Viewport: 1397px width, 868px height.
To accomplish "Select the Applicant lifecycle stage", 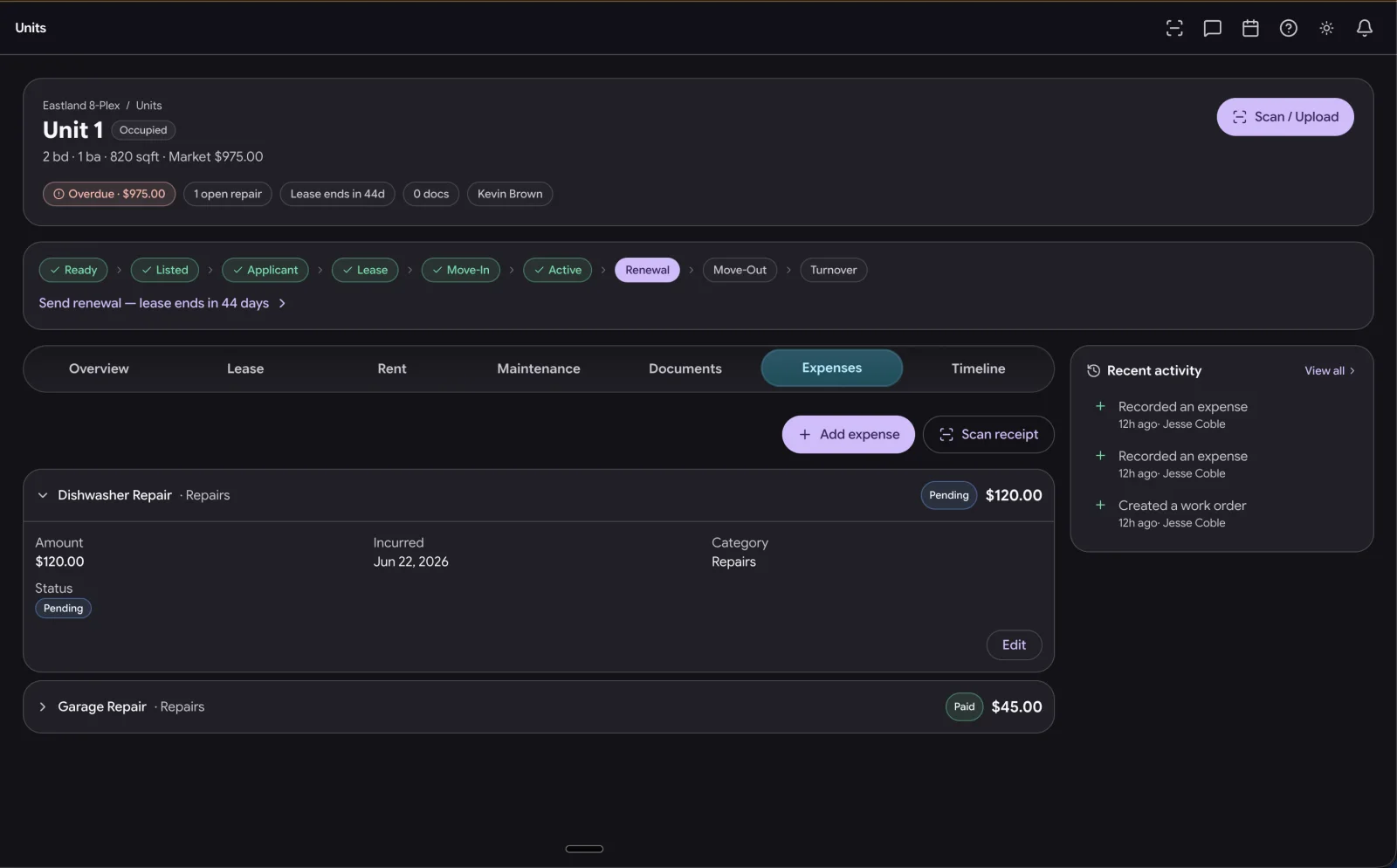I will tap(265, 270).
